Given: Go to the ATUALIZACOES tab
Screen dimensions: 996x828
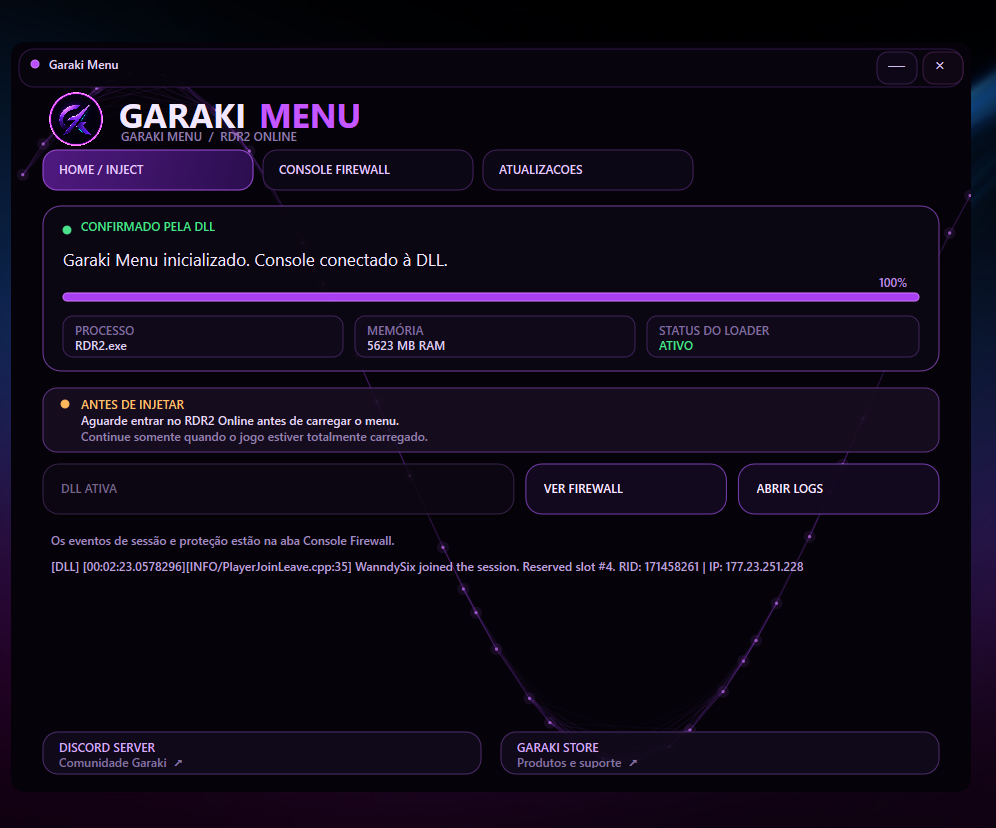Looking at the screenshot, I should click(x=588, y=170).
